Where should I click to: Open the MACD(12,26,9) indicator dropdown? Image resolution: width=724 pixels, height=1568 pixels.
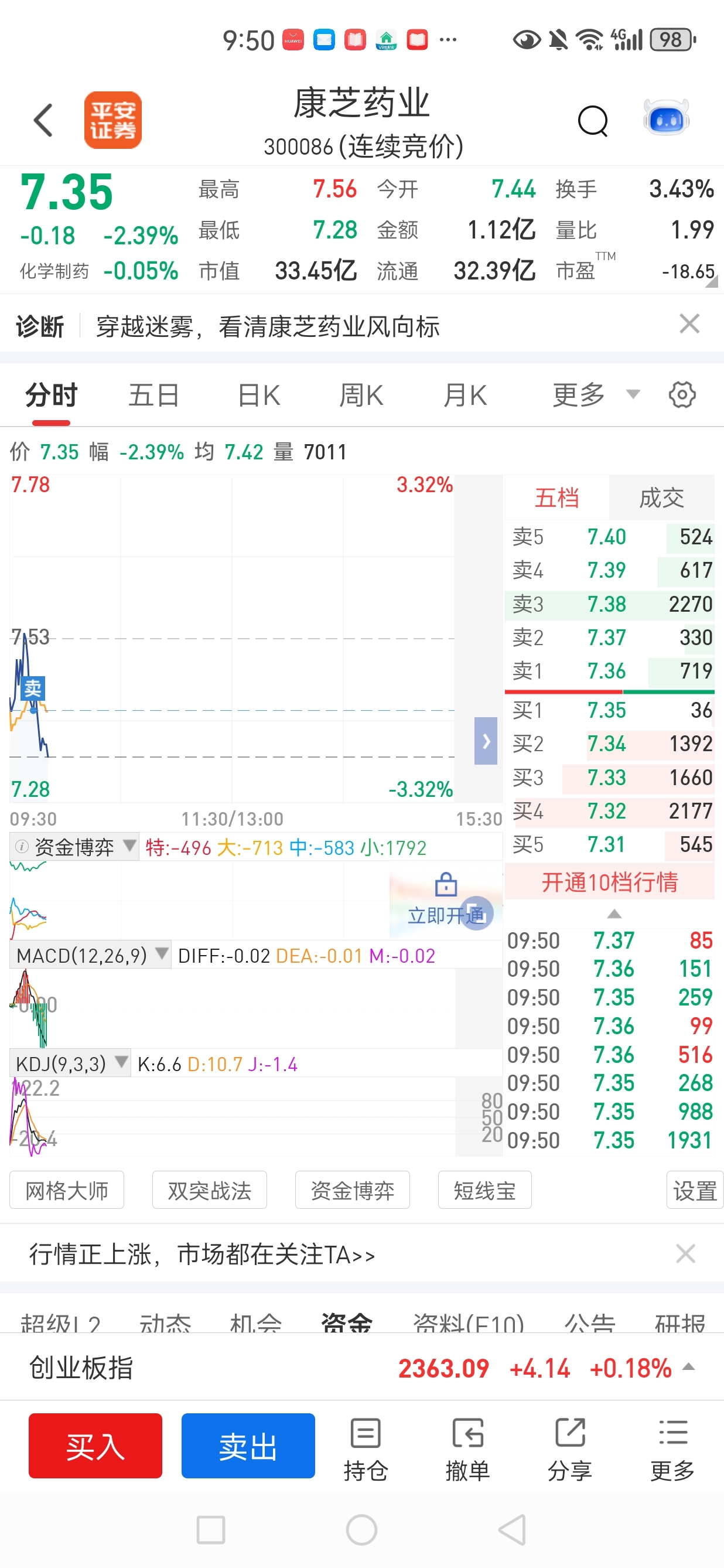pyautogui.click(x=90, y=955)
